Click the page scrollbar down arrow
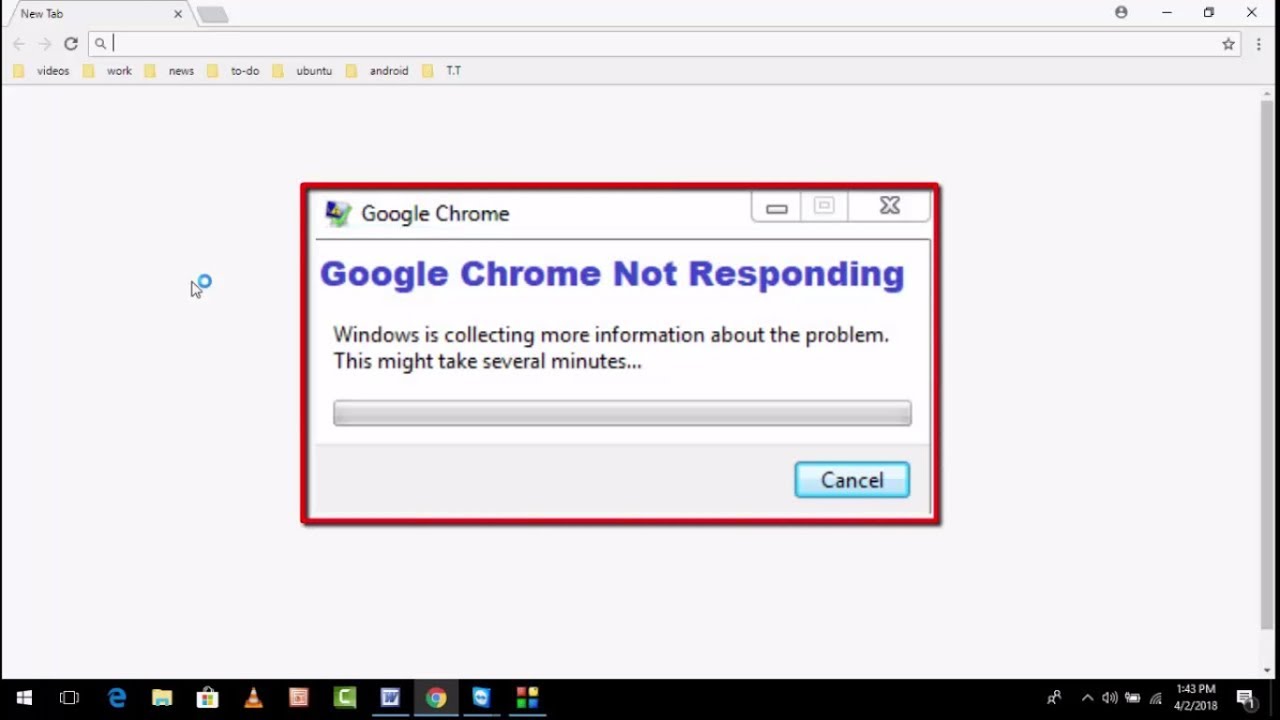 click(x=1268, y=670)
